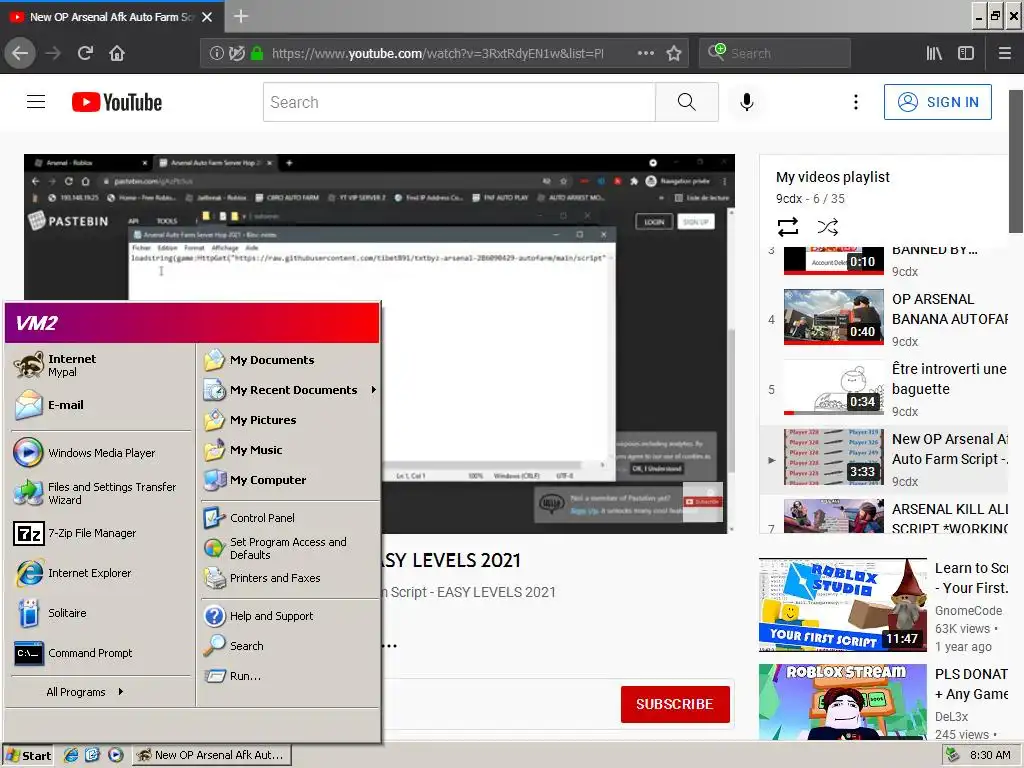Toggle playlist loop
The image size is (1024, 768).
coord(788,227)
